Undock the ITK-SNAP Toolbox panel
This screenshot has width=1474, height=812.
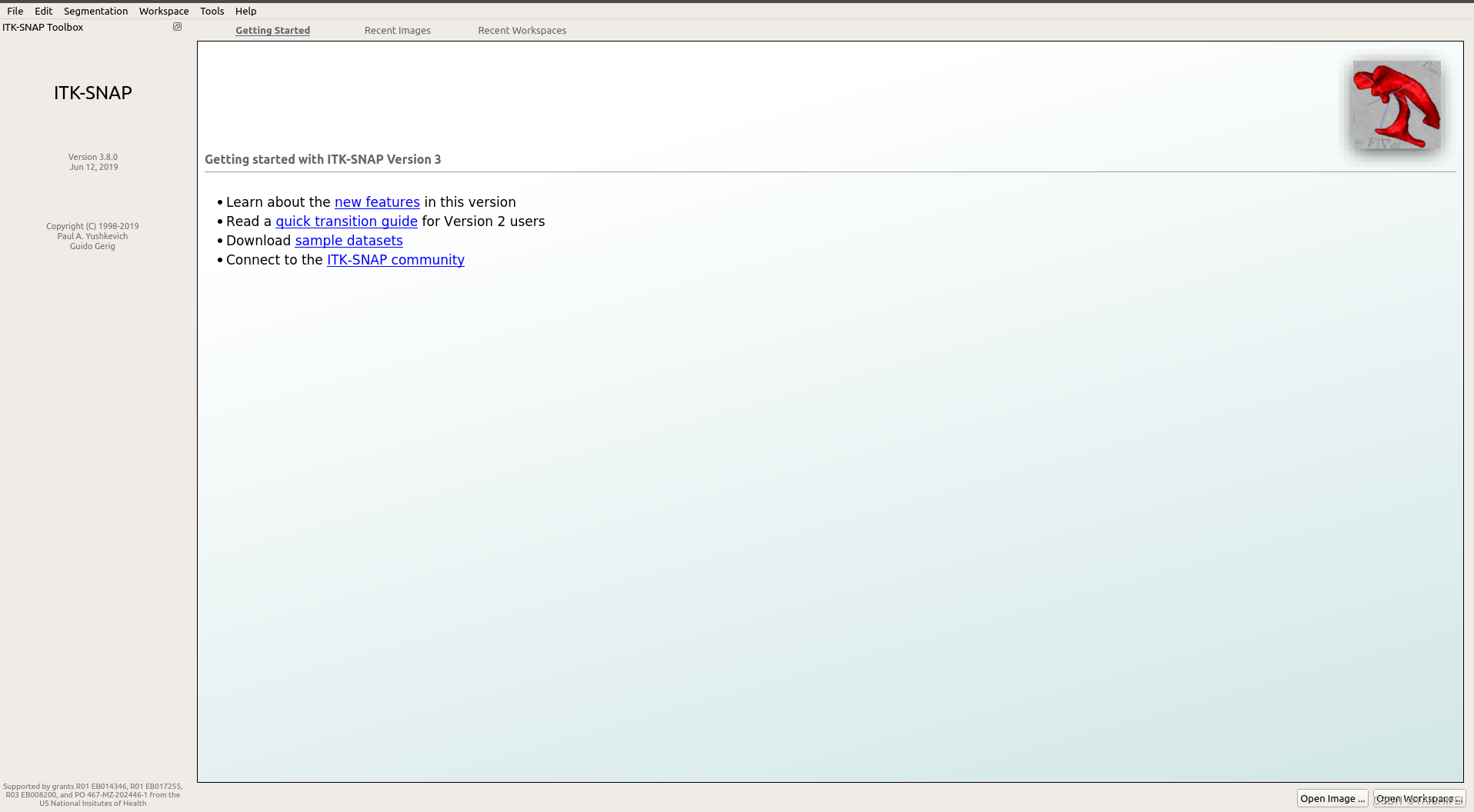click(177, 26)
